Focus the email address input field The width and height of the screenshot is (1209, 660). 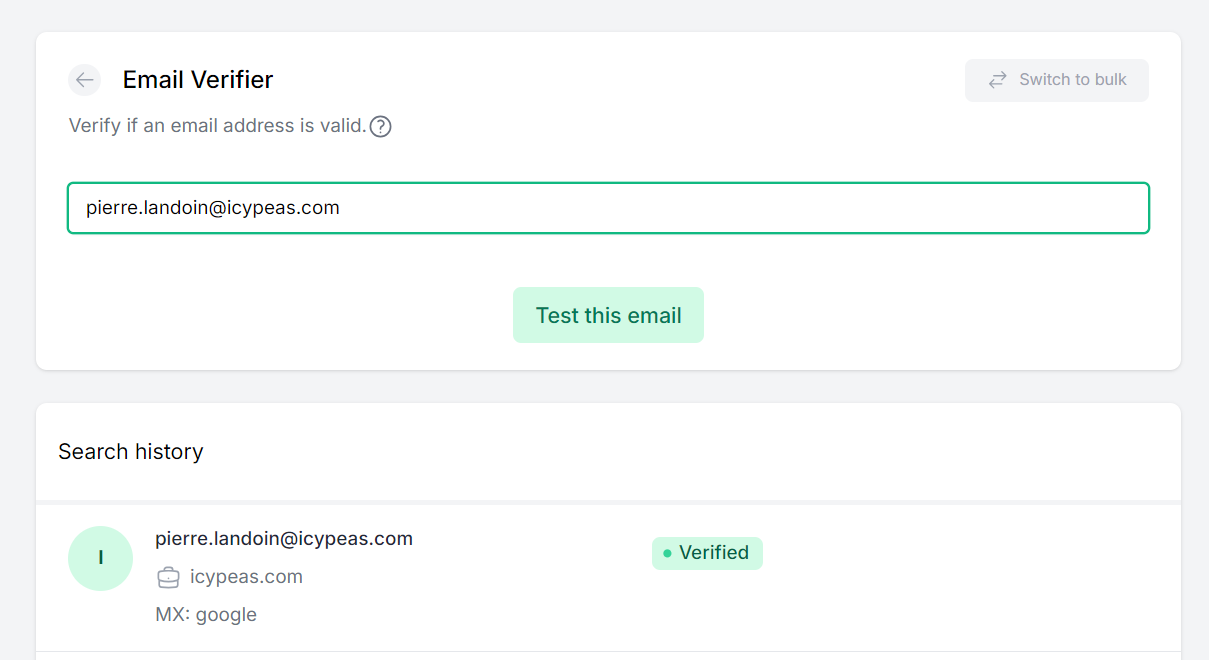[608, 208]
